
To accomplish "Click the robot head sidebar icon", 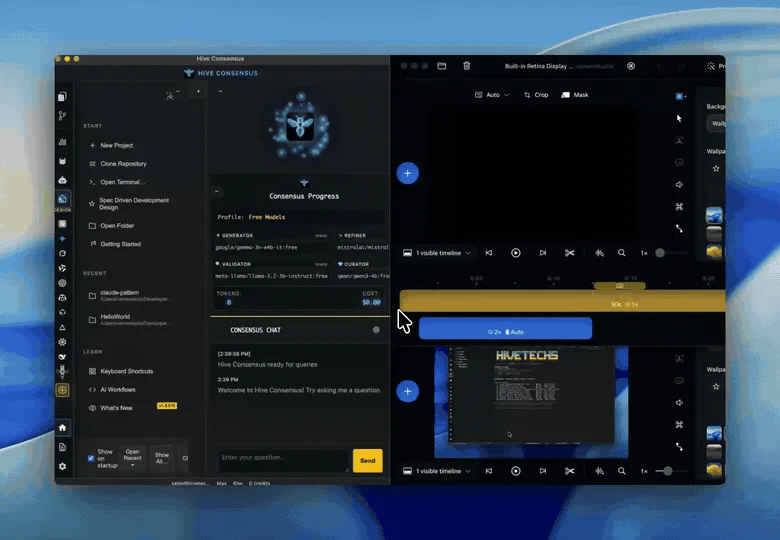I will pos(62,180).
